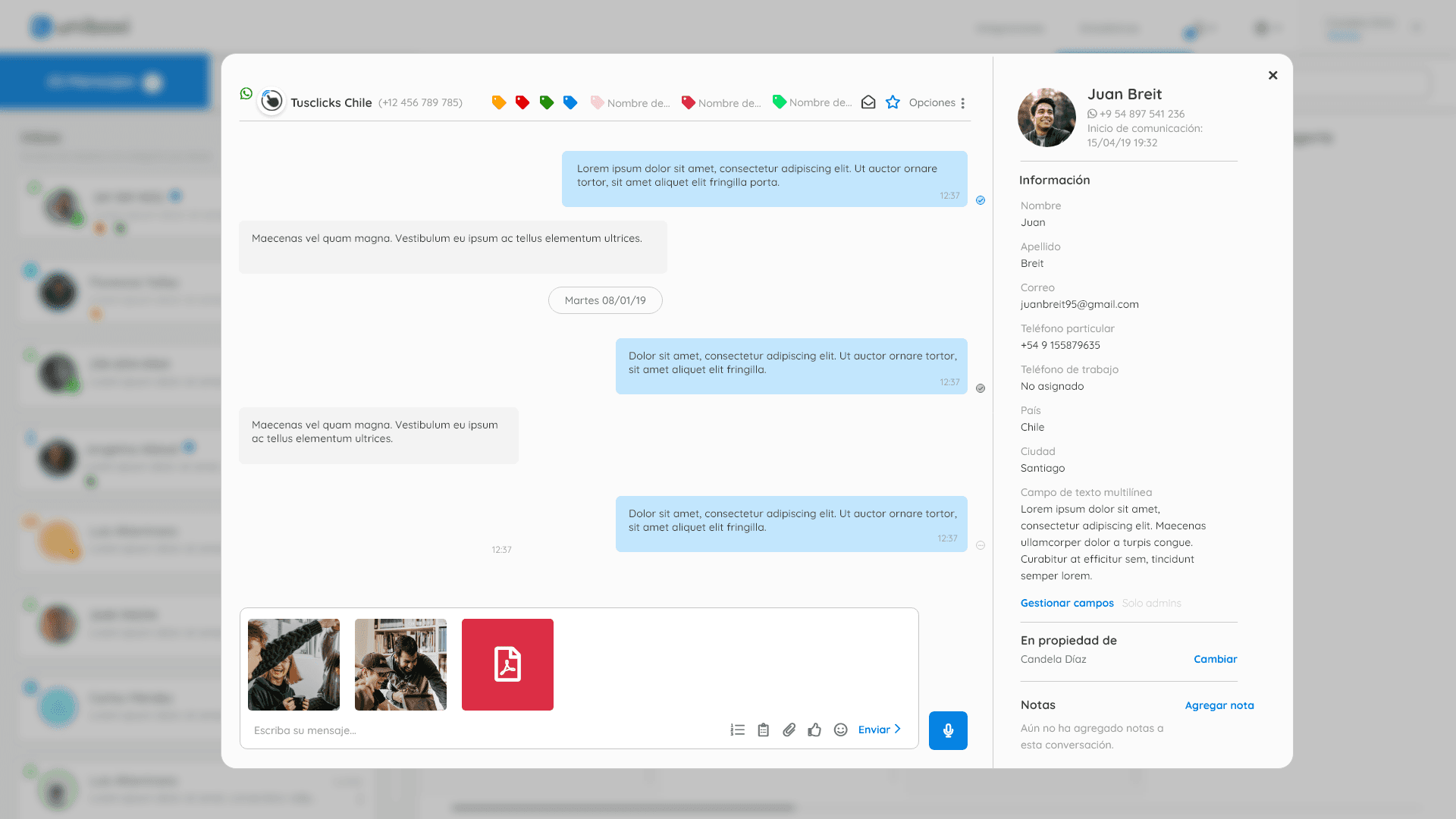1456x819 pixels.
Task: Open the emoji picker in message box
Action: (840, 730)
